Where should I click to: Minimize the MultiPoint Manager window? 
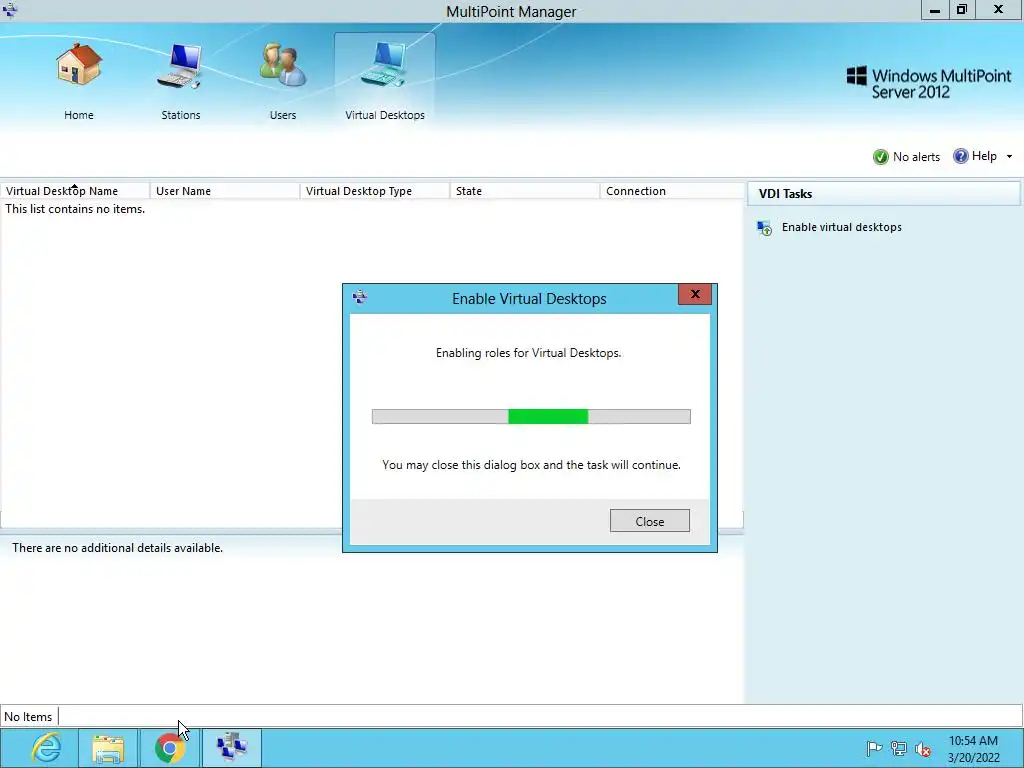[935, 10]
